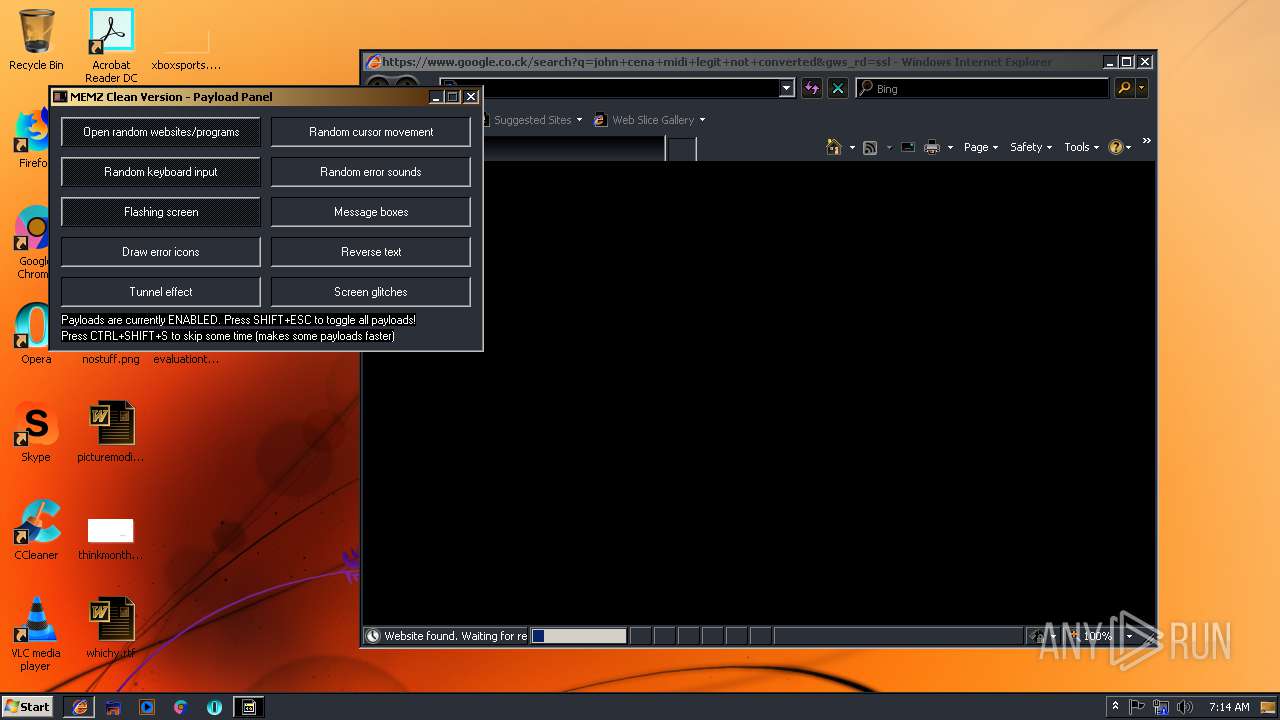Open the Acrobat Reader DC desktop icon
Viewport: 1280px width, 720px height.
pos(111,46)
